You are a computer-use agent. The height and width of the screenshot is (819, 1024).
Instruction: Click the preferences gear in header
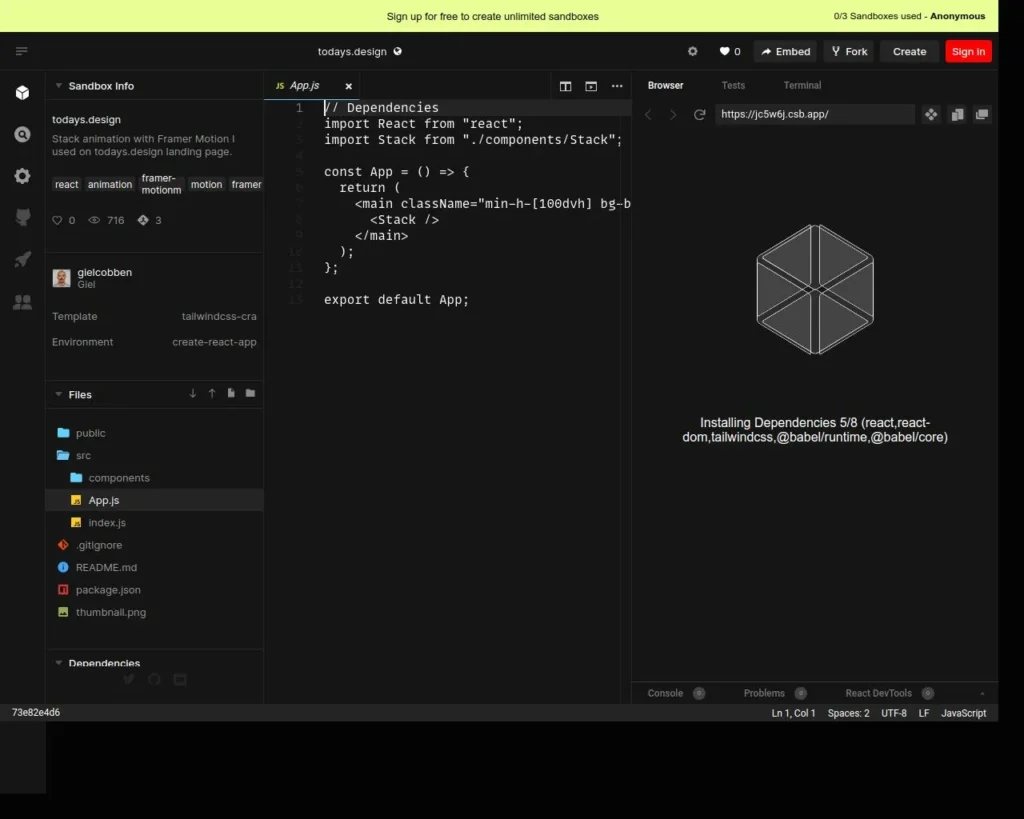point(692,51)
